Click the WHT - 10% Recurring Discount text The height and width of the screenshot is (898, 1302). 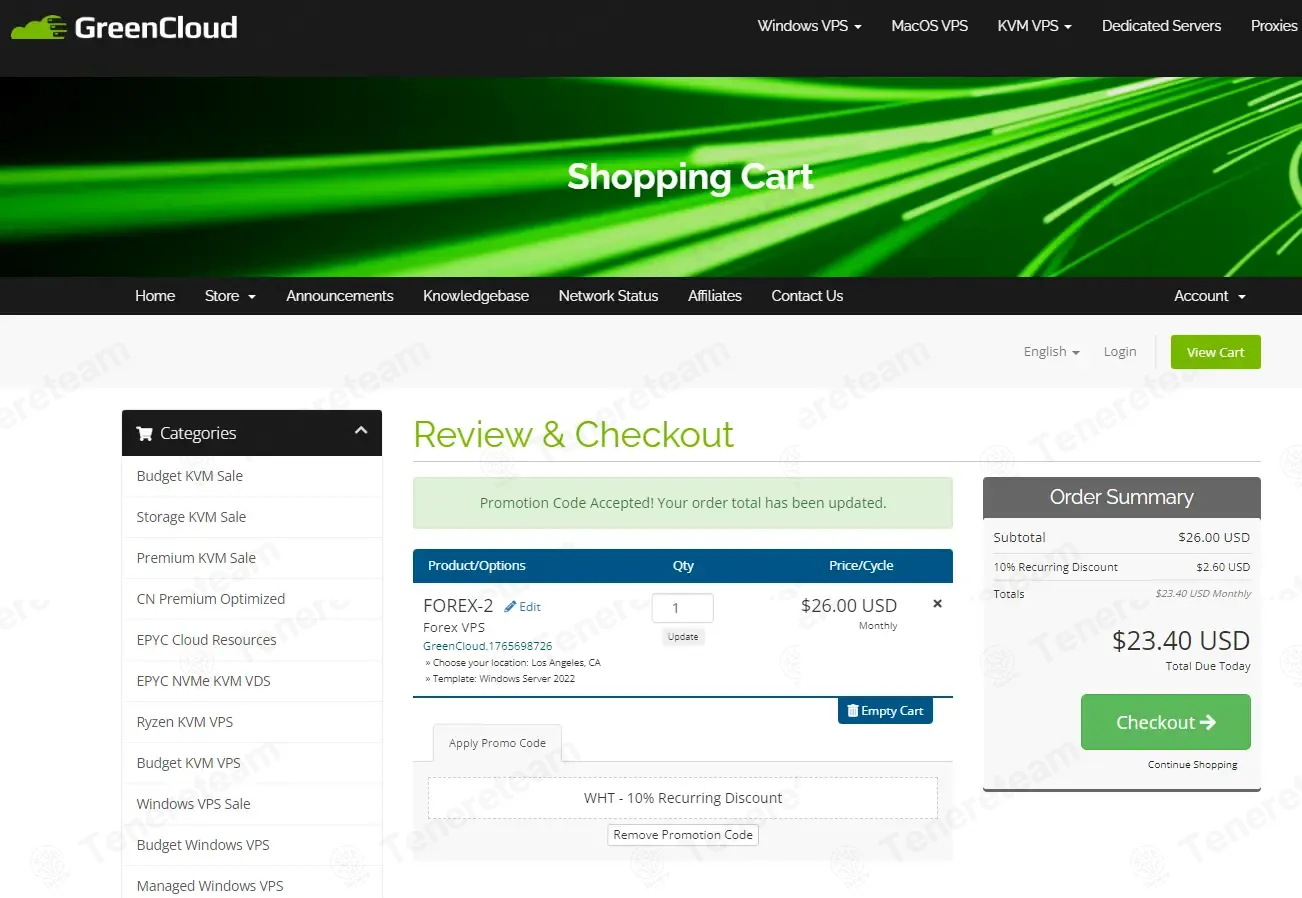pyautogui.click(x=683, y=798)
